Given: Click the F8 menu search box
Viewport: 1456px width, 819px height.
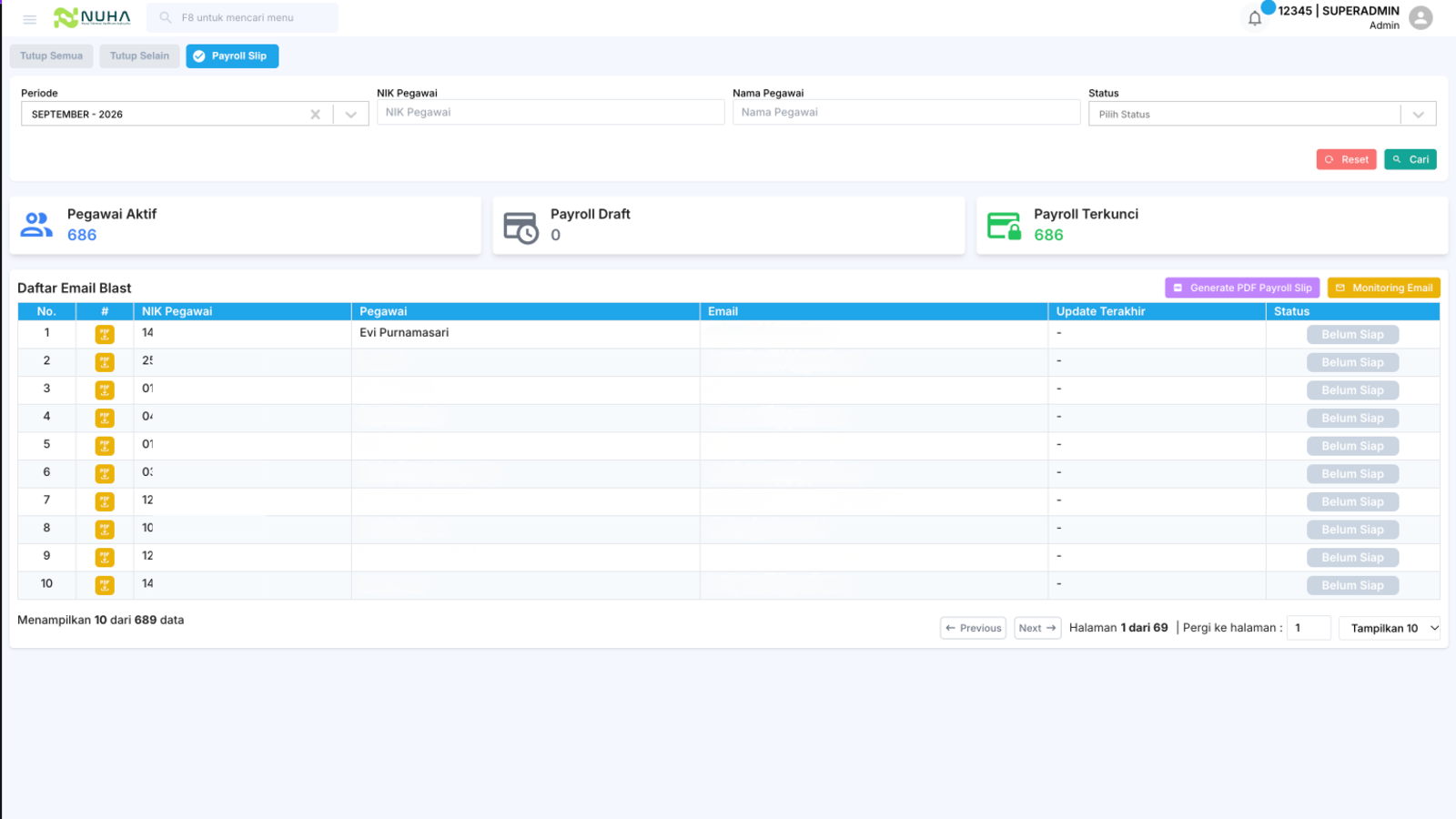Looking at the screenshot, I should (x=242, y=17).
